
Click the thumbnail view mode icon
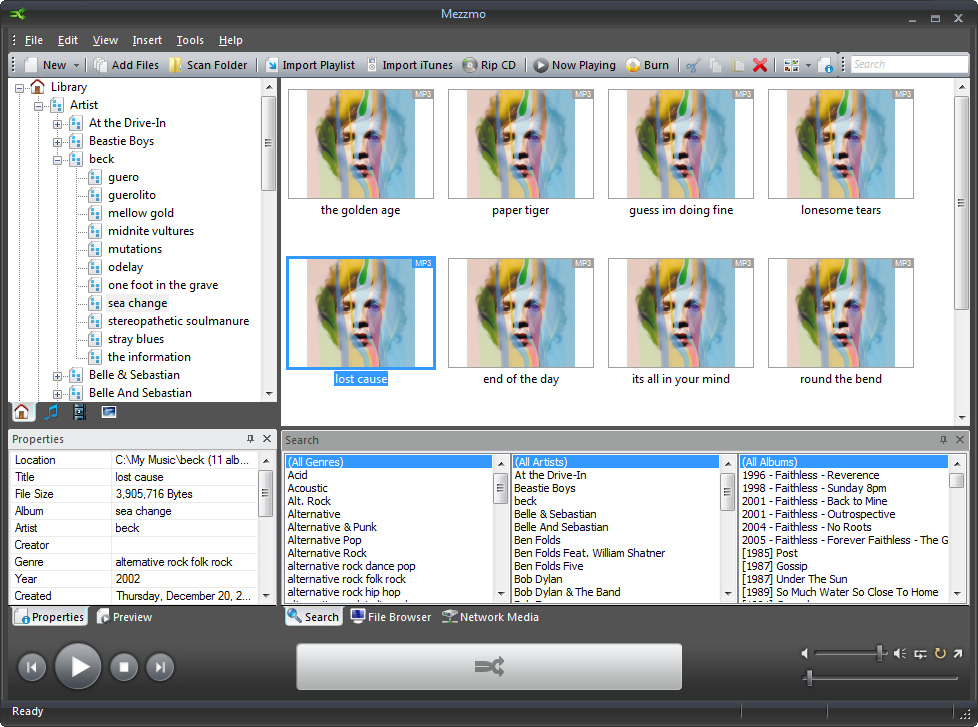click(791, 65)
